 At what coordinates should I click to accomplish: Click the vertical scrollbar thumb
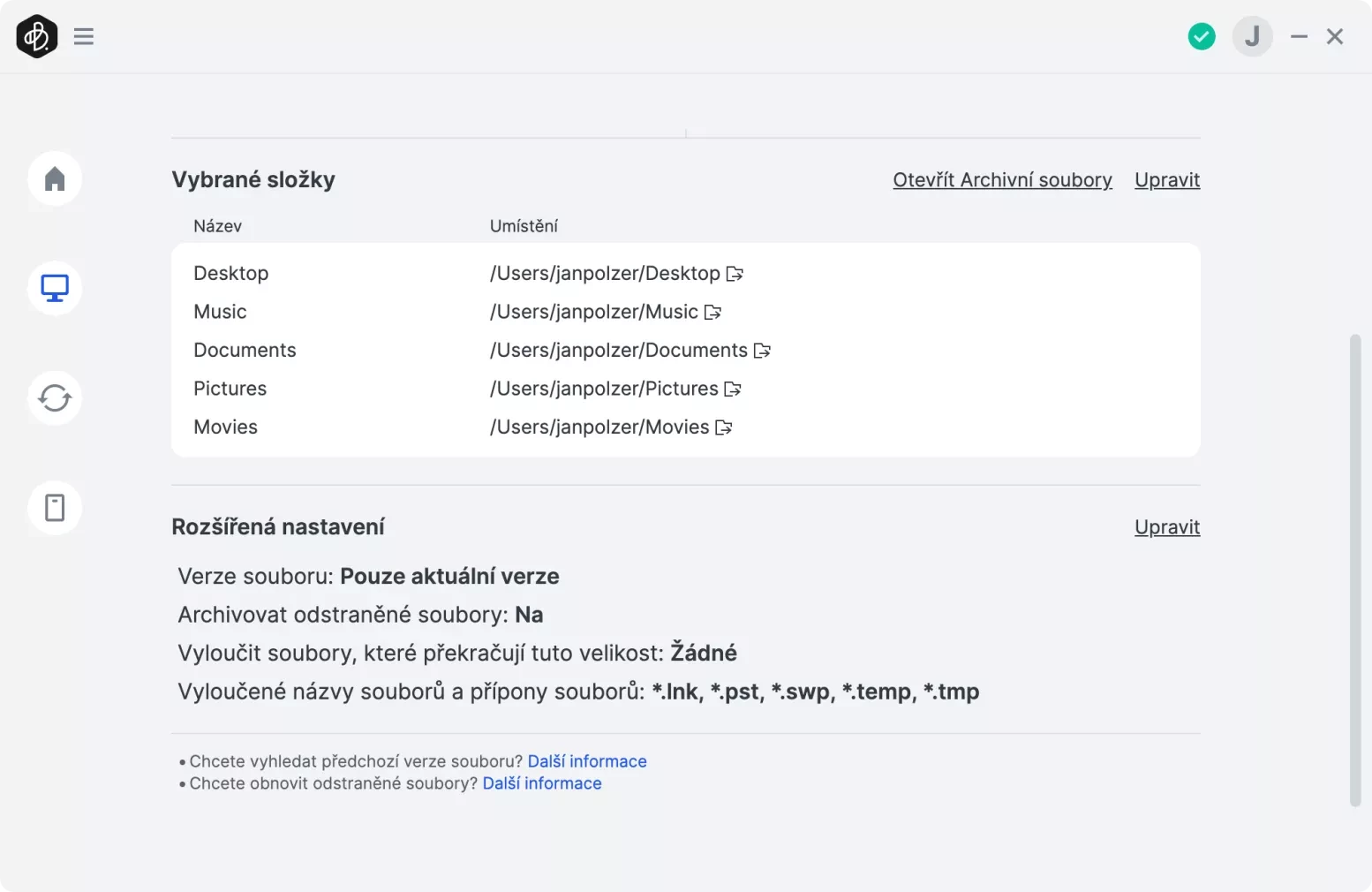coord(1355,571)
